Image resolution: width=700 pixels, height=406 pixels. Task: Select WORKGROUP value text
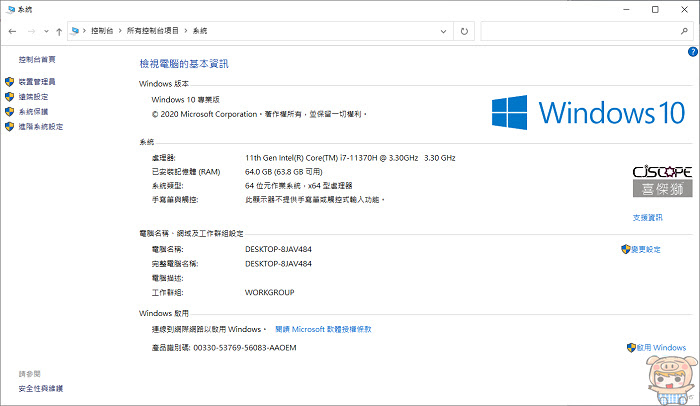[270, 293]
